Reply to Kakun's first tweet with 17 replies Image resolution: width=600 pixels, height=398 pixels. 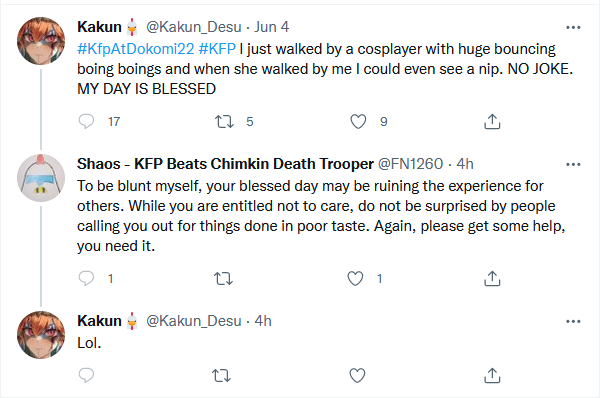86,121
